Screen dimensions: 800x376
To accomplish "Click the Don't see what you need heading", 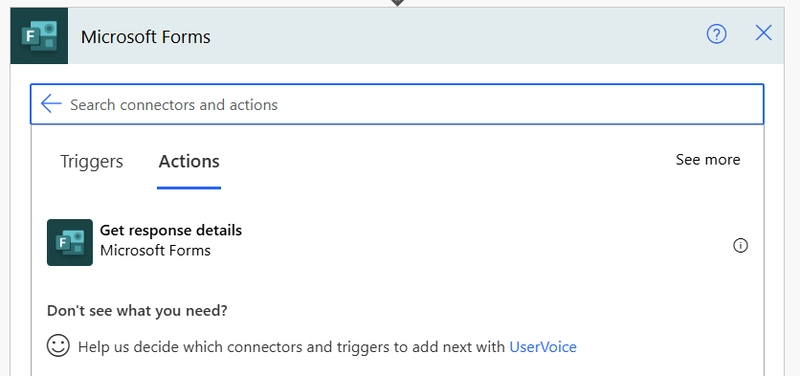I will 137,311.
